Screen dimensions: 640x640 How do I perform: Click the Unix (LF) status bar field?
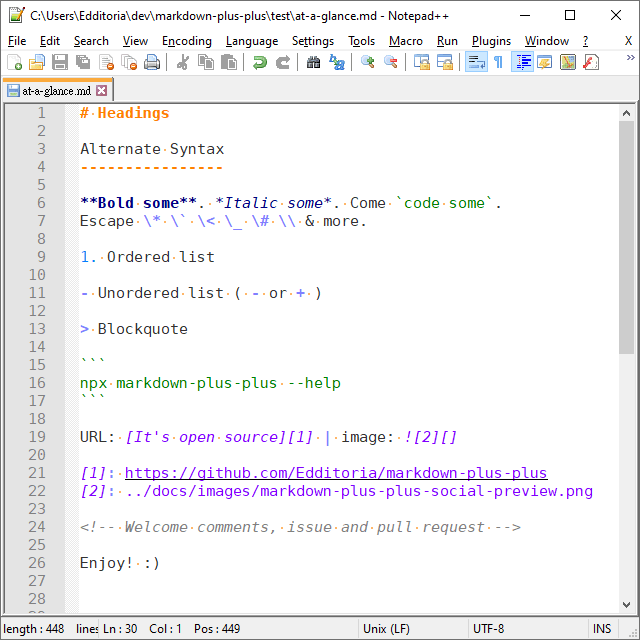click(413, 629)
